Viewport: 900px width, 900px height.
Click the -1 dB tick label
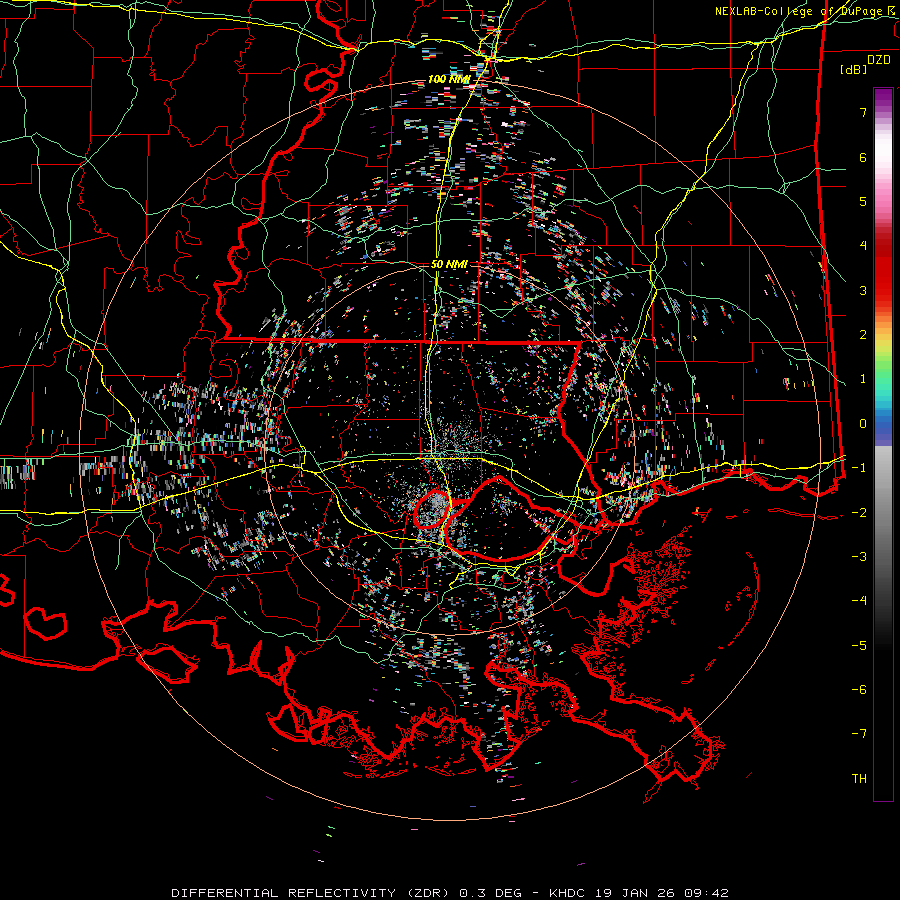pyautogui.click(x=859, y=468)
